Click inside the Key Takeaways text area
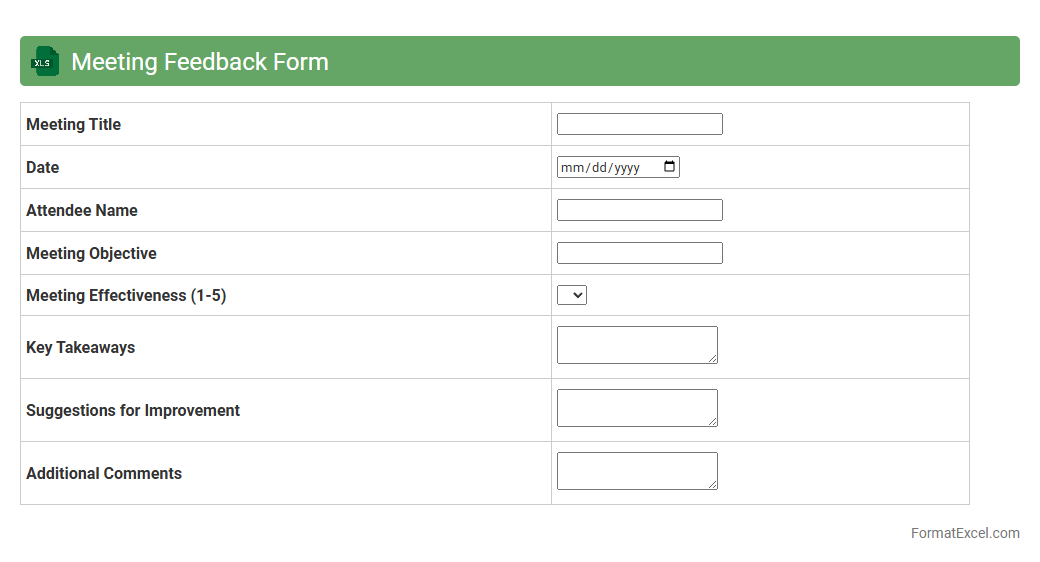Image resolution: width=1040 pixels, height=562 pixels. pyautogui.click(x=634, y=344)
